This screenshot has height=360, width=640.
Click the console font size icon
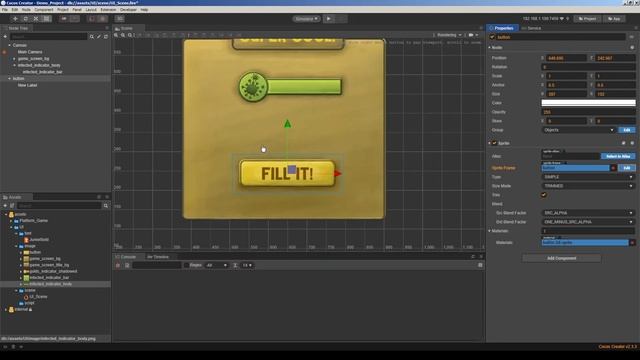click(x=235, y=265)
